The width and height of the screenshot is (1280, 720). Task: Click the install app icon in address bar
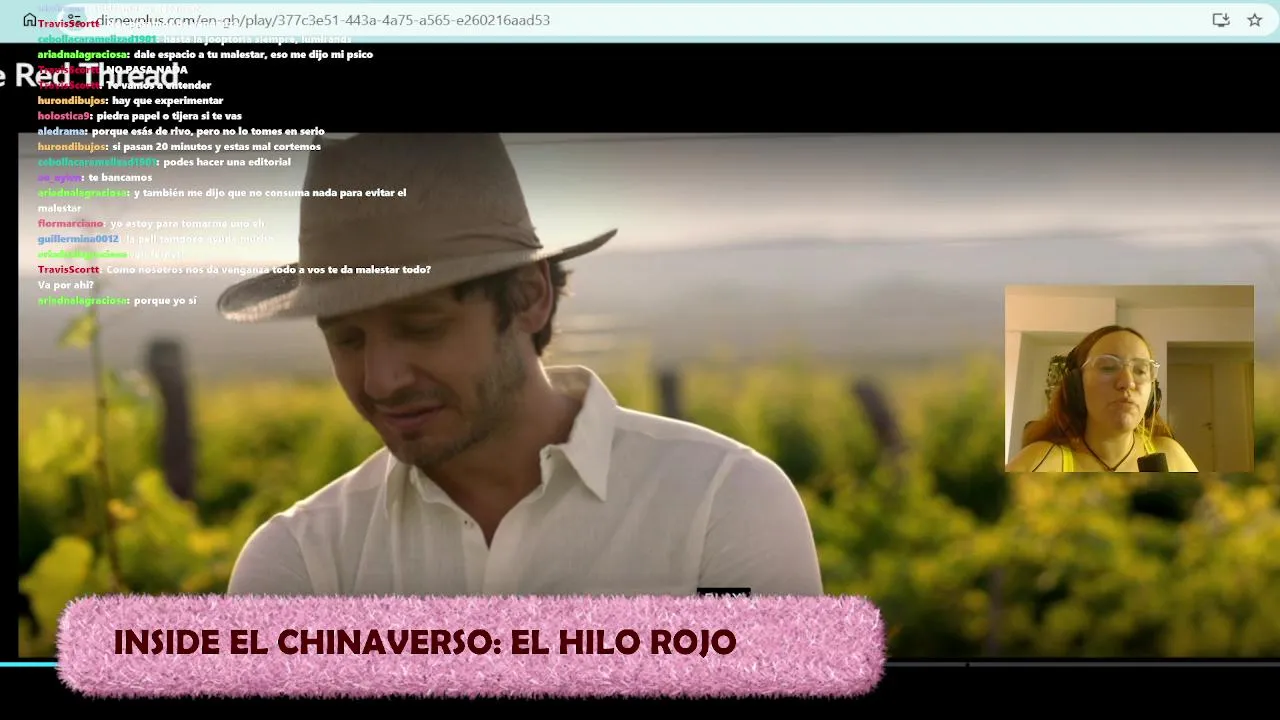click(x=1221, y=20)
